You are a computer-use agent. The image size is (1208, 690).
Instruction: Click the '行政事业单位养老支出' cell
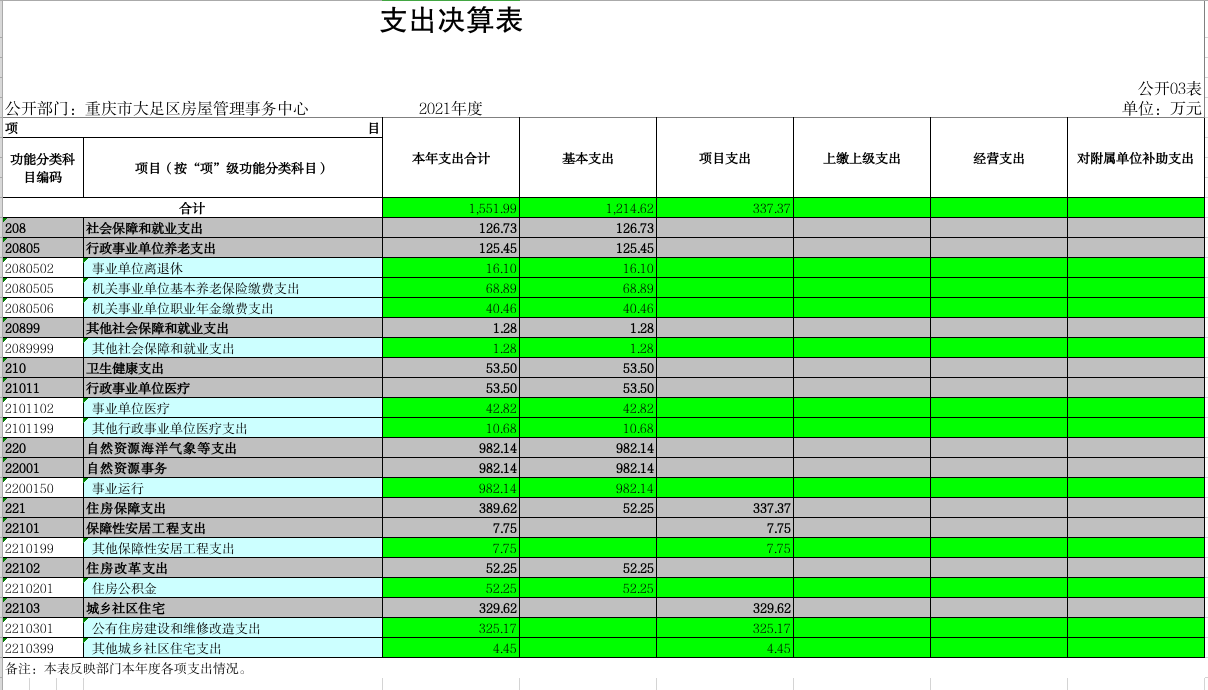[x=233, y=248]
